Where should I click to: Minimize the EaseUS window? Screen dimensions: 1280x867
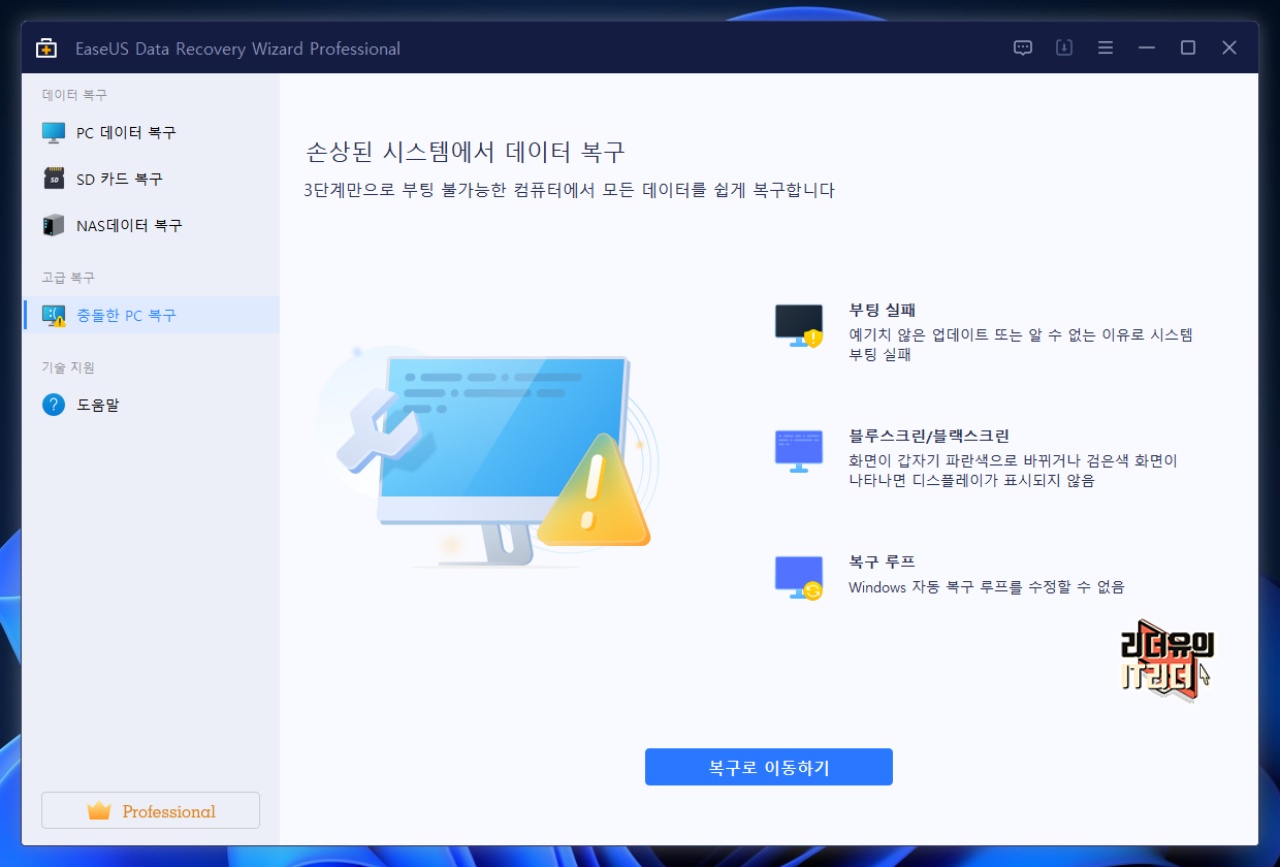pyautogui.click(x=1146, y=48)
